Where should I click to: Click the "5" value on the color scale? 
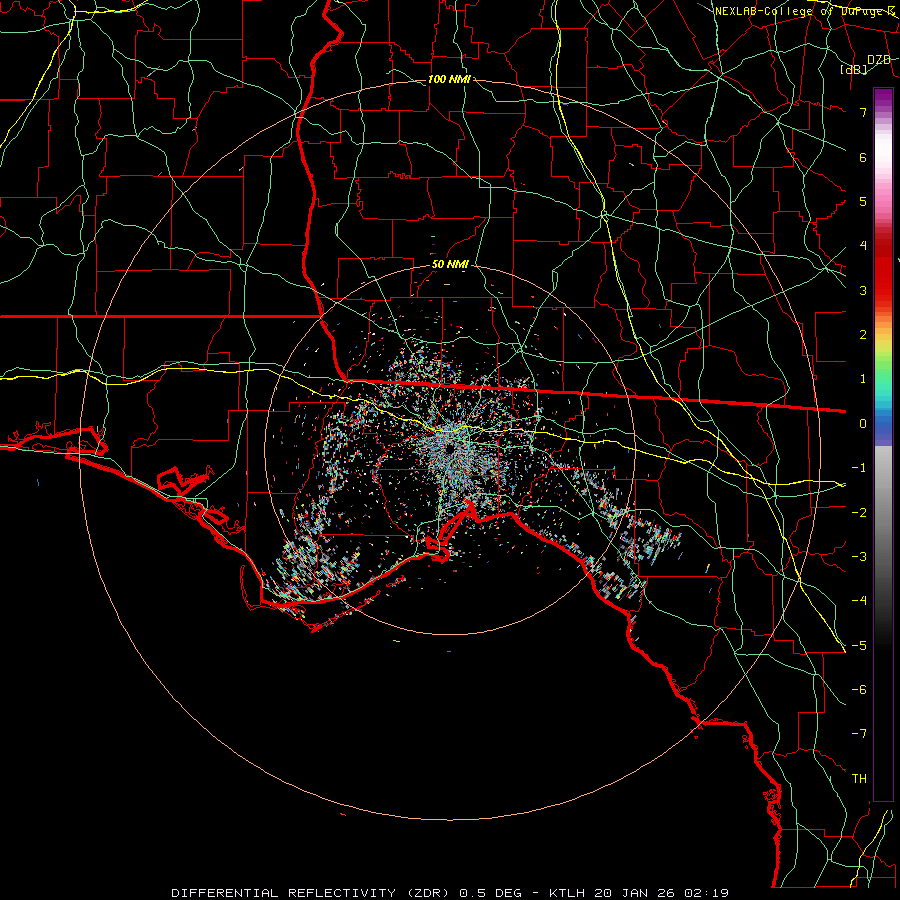(x=863, y=201)
